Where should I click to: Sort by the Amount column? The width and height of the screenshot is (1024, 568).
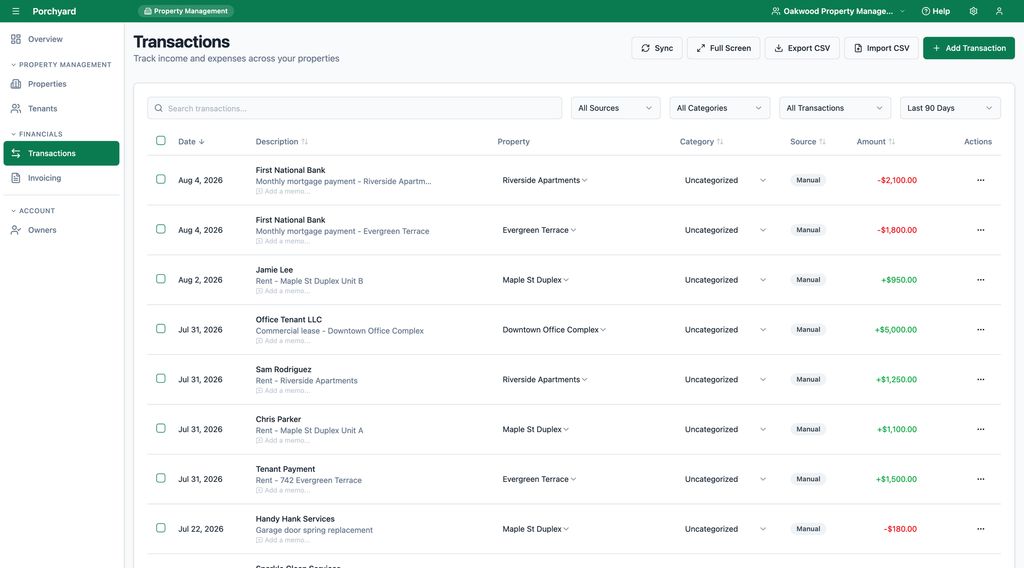876,142
